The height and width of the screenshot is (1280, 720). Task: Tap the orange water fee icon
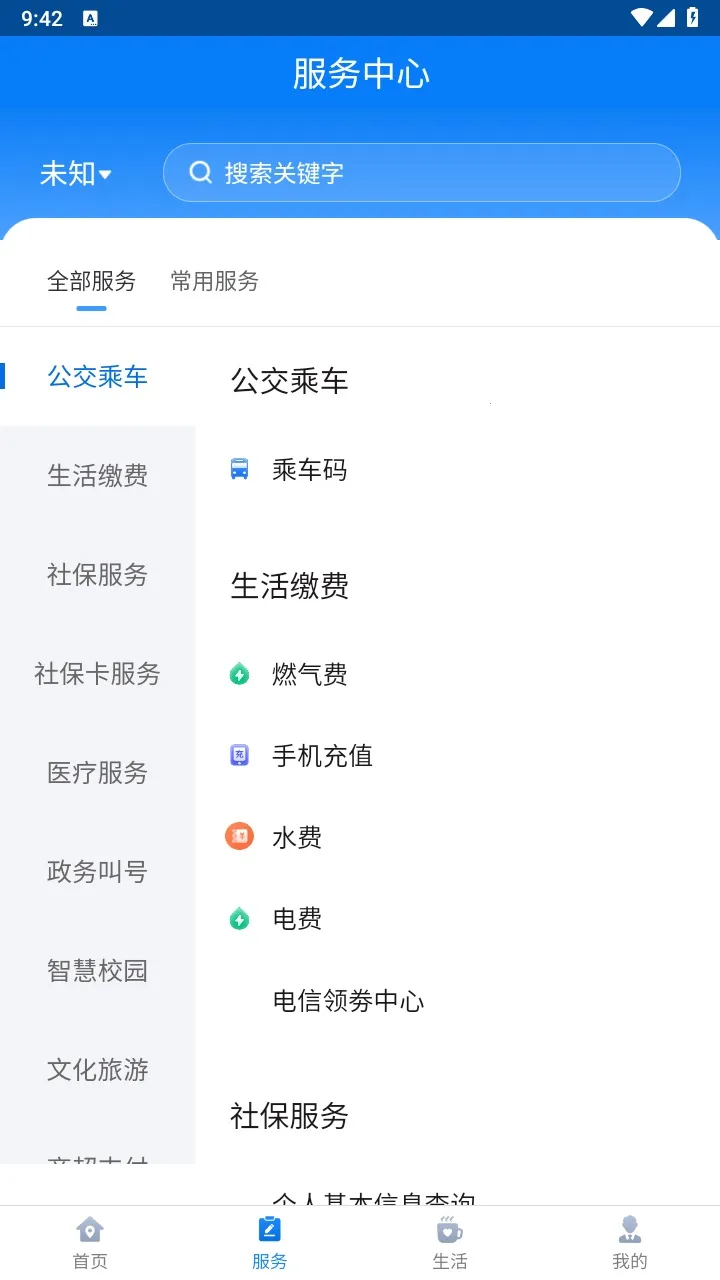240,837
